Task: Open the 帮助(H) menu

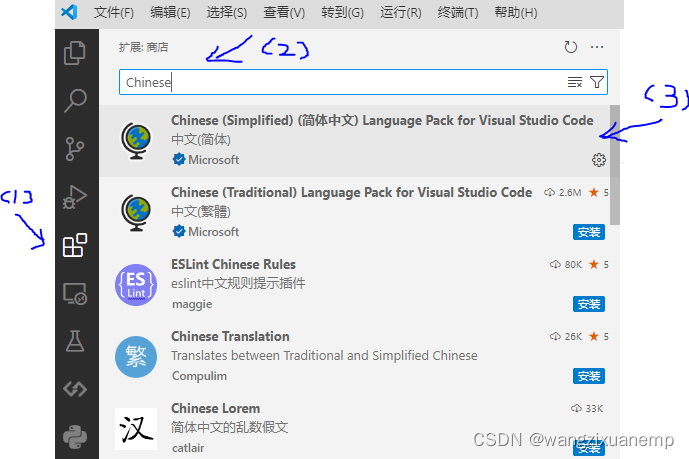Action: 515,12
